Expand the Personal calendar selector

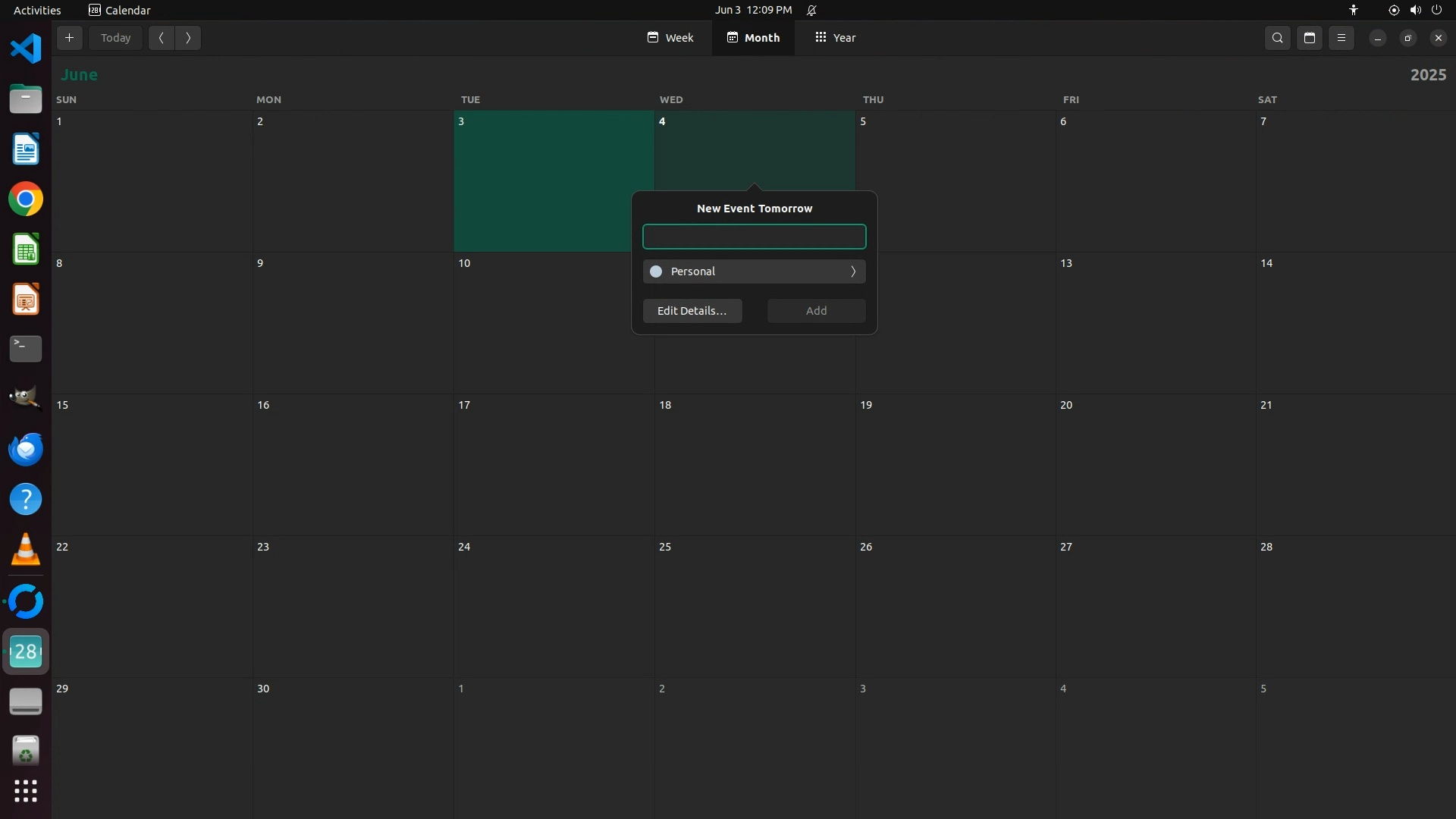(852, 271)
